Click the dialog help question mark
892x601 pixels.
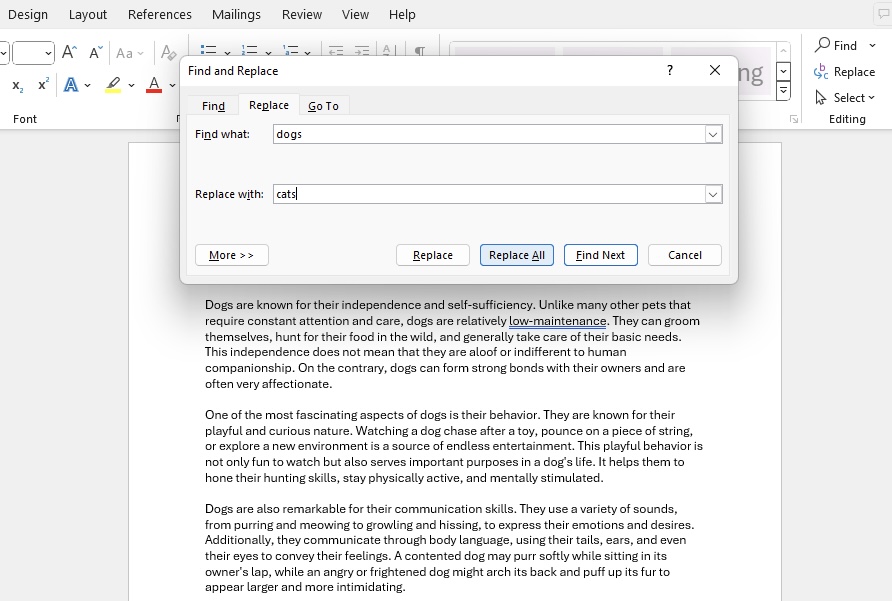click(x=670, y=70)
